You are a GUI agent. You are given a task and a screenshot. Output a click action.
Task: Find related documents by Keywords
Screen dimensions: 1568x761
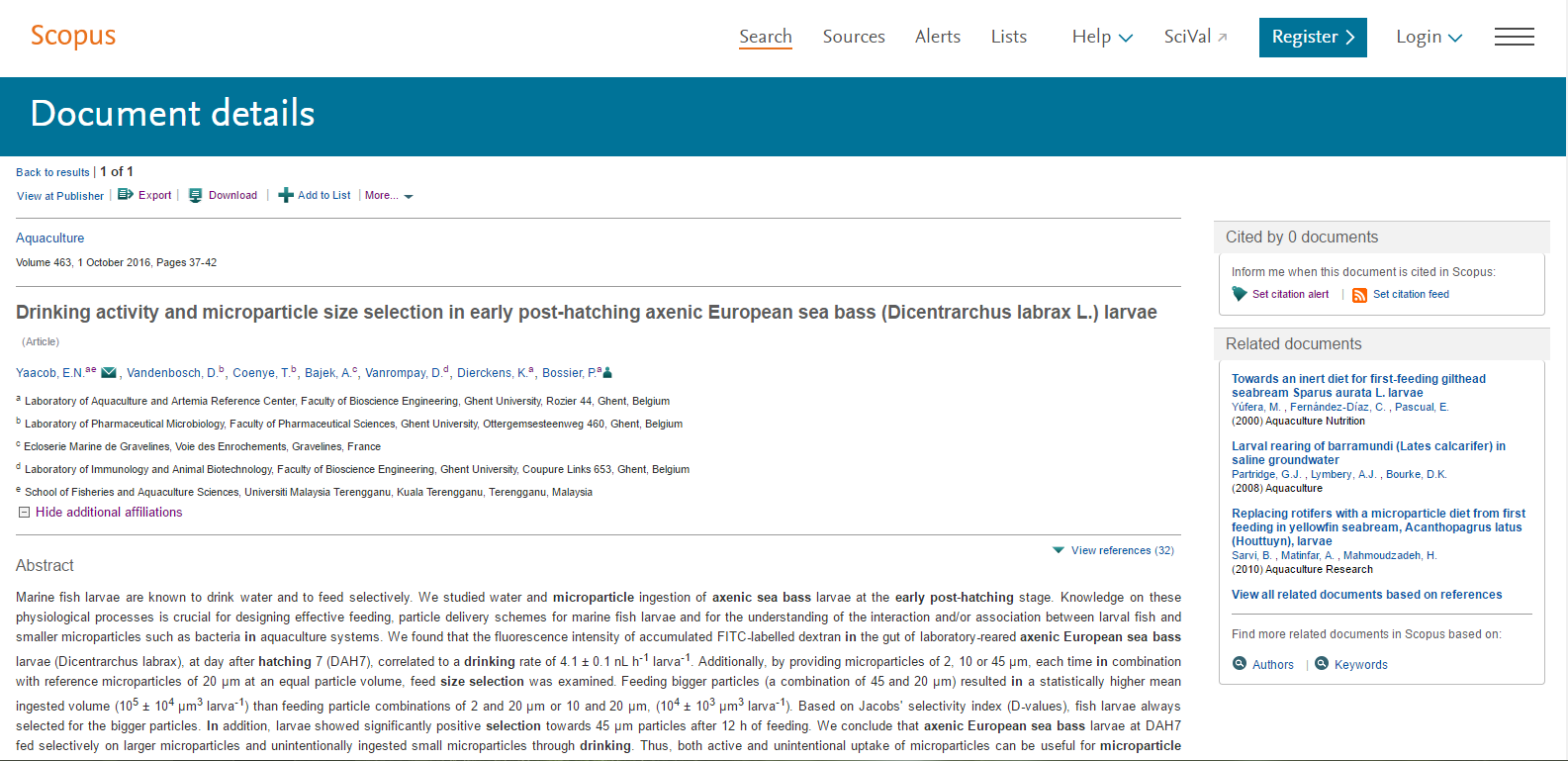coord(1360,665)
